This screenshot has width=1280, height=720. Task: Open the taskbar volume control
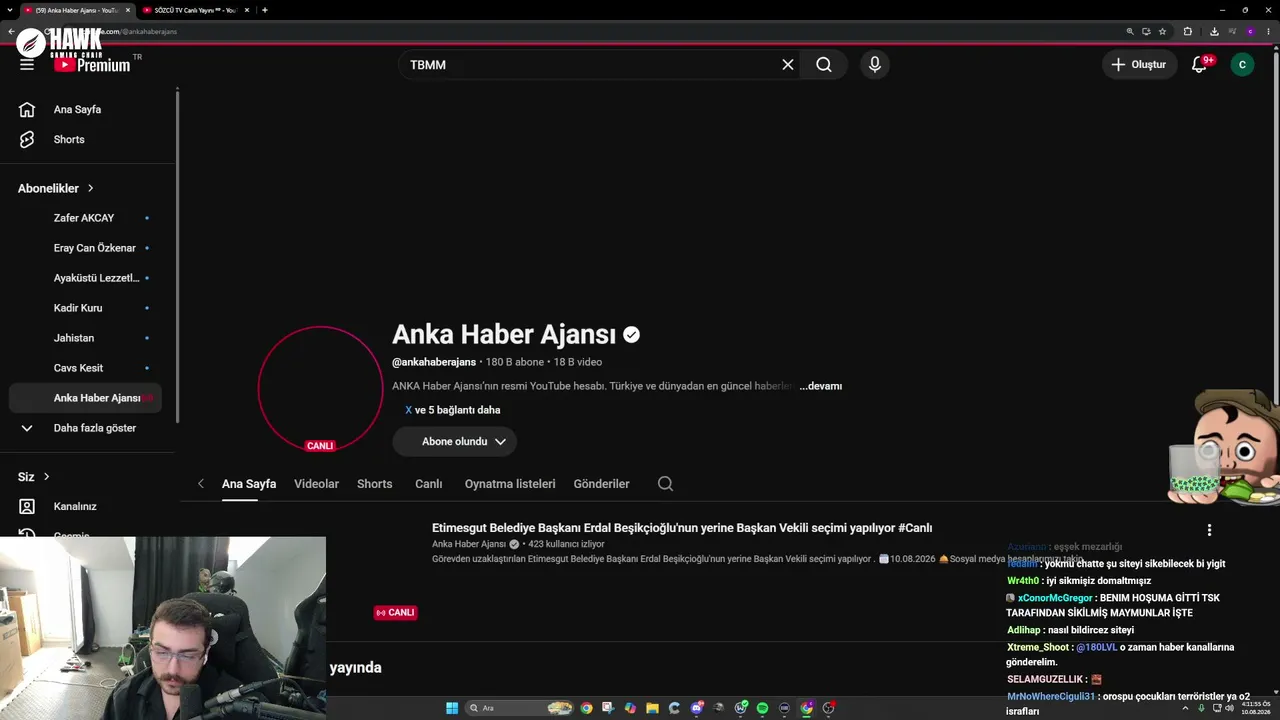point(1229,708)
